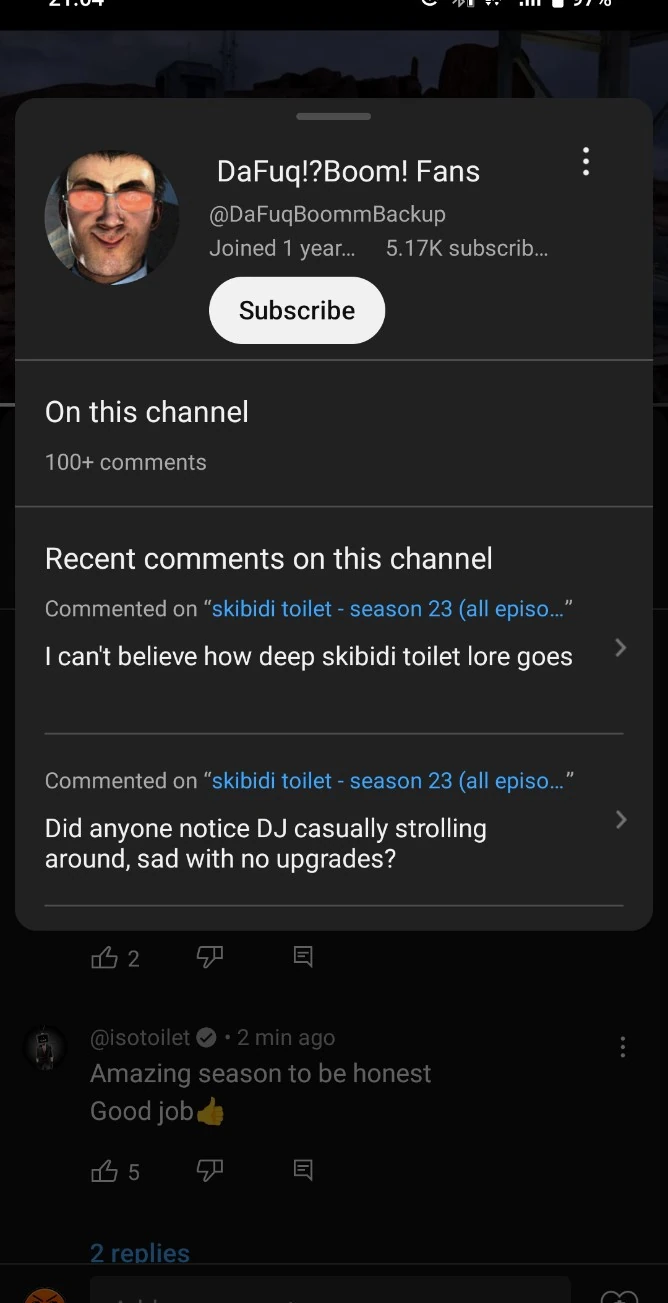This screenshot has width=668, height=1303.
Task: Open the skibidi toilet season 23 video link
Action: pos(390,608)
